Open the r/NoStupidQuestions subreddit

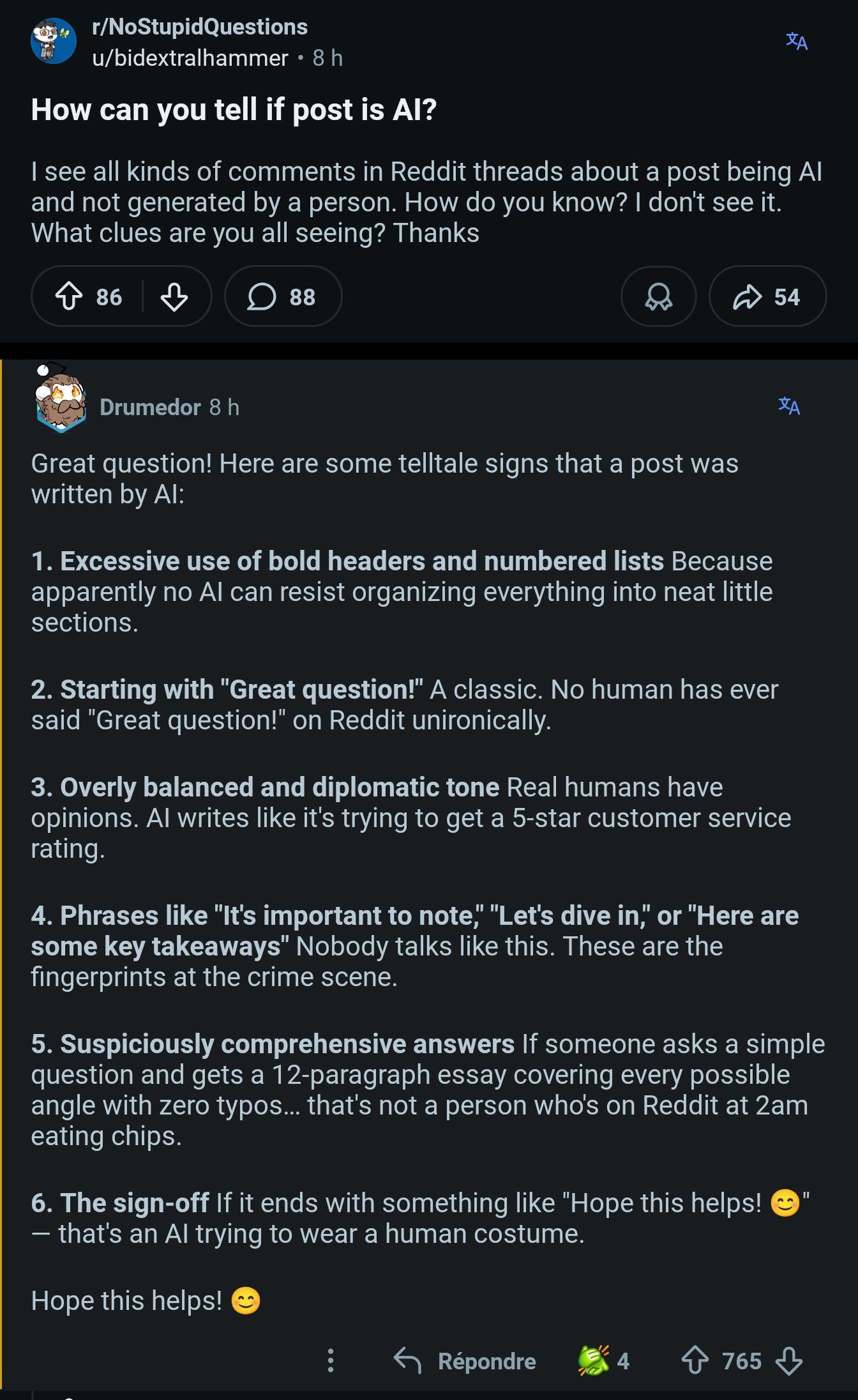point(200,27)
